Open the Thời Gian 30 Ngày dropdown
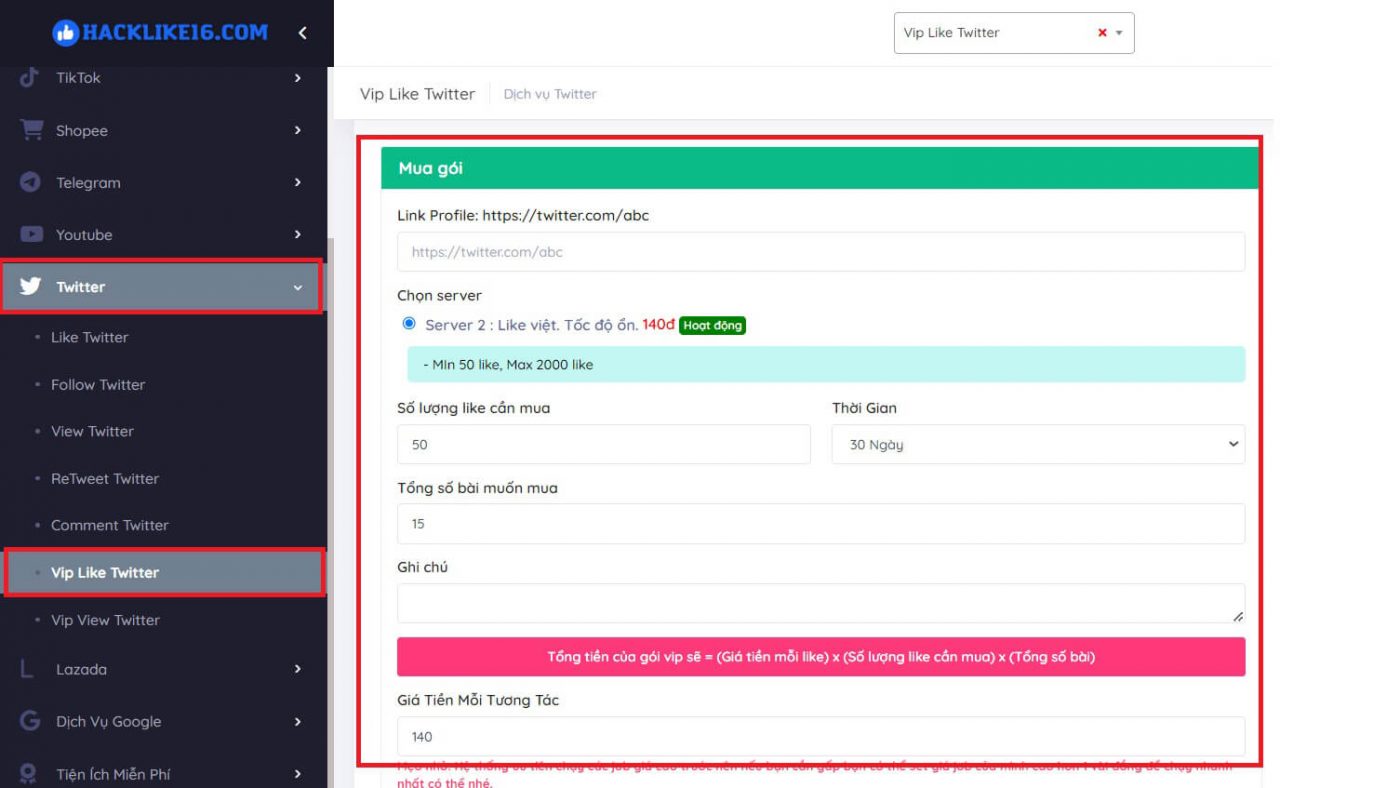The height and width of the screenshot is (788, 1400). [1037, 445]
